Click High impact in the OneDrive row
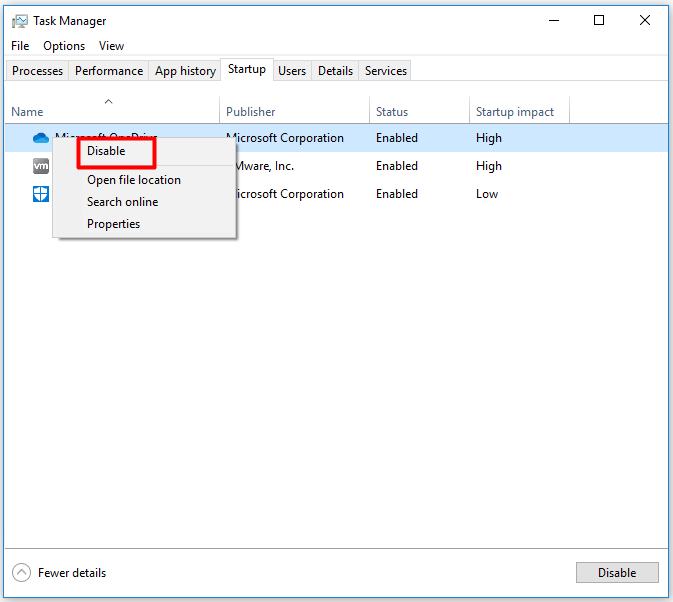Viewport: 673px width, 602px height. tap(489, 138)
